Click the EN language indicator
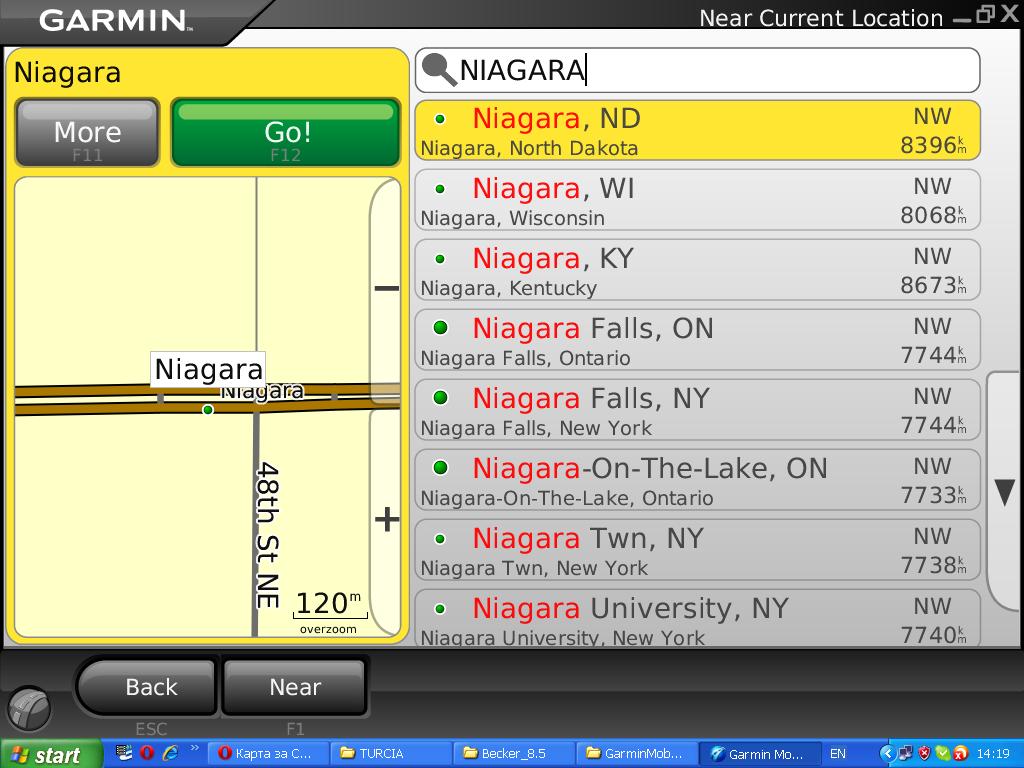The width and height of the screenshot is (1024, 768). [x=838, y=754]
